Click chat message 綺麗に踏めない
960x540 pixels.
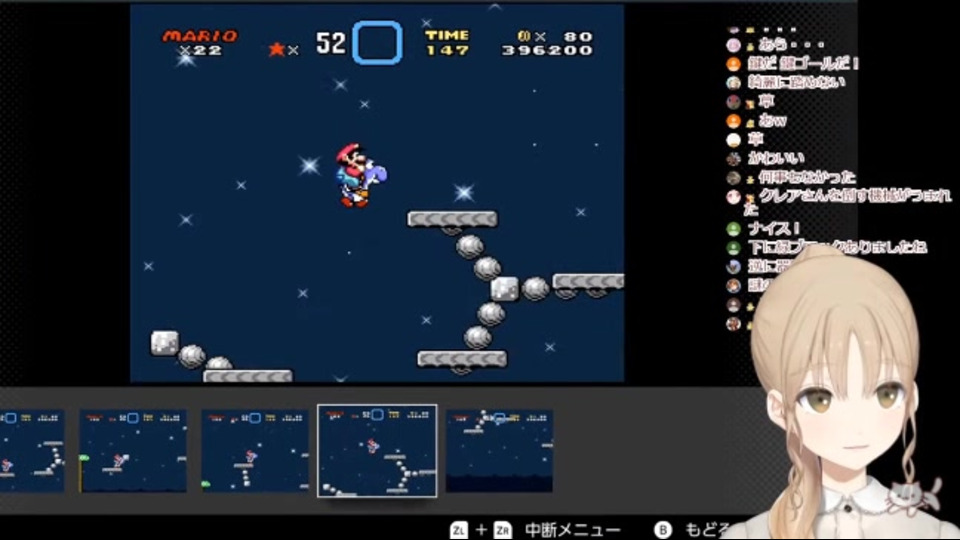(x=797, y=83)
